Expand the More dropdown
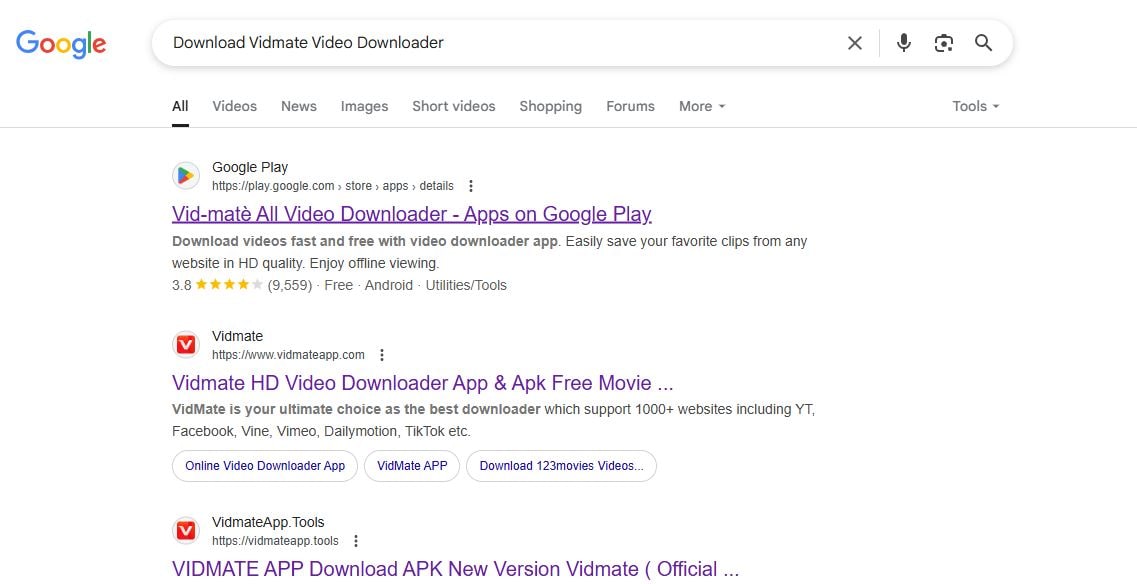 pyautogui.click(x=702, y=106)
